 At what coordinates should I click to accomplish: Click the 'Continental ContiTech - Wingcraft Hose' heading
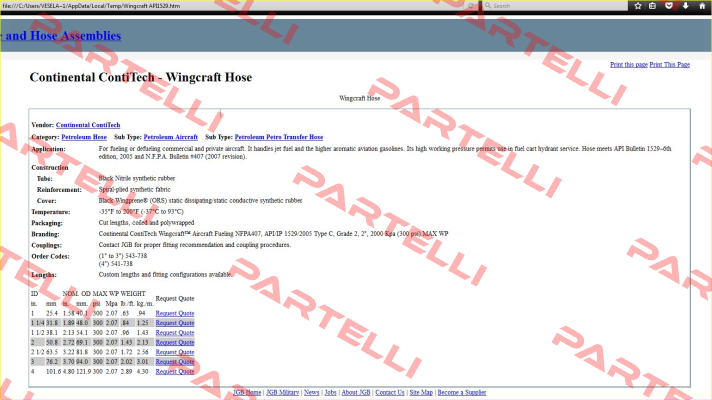coord(141,77)
